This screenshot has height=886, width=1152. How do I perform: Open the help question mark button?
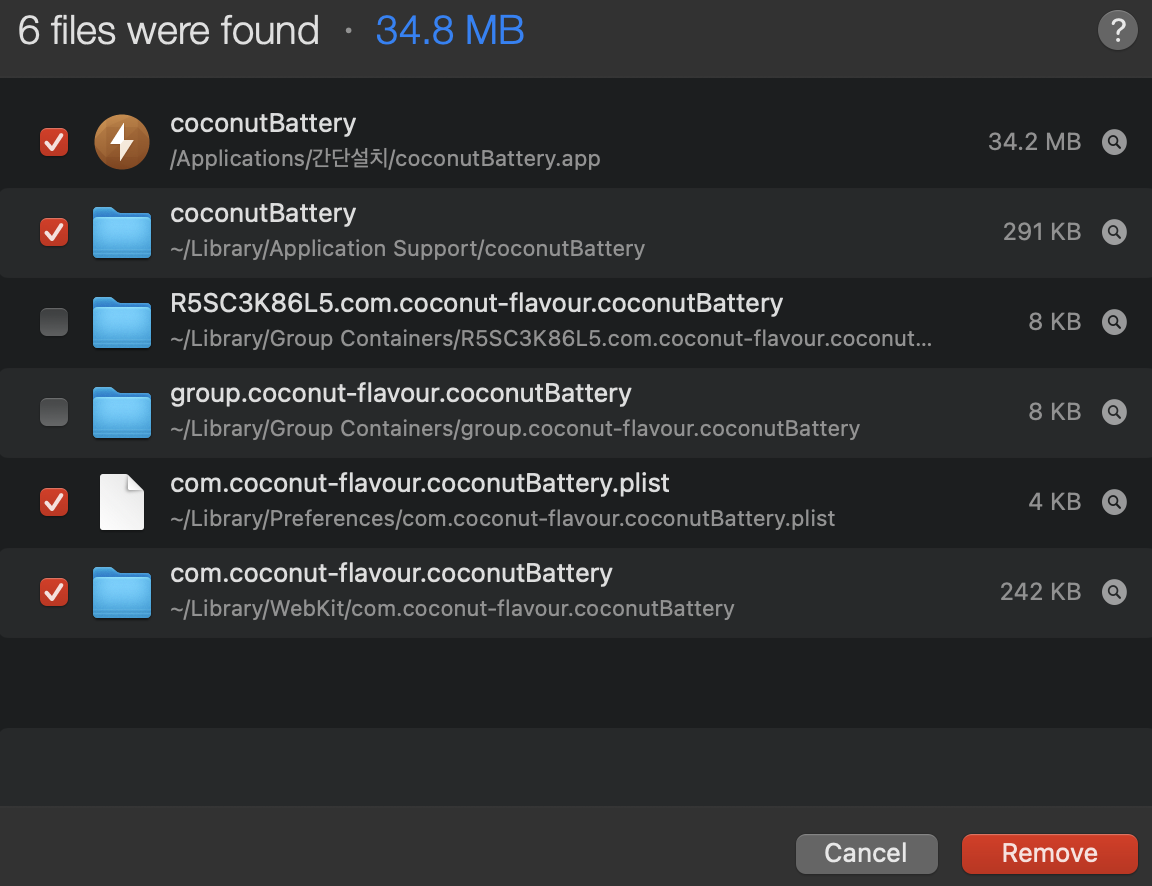click(1117, 30)
